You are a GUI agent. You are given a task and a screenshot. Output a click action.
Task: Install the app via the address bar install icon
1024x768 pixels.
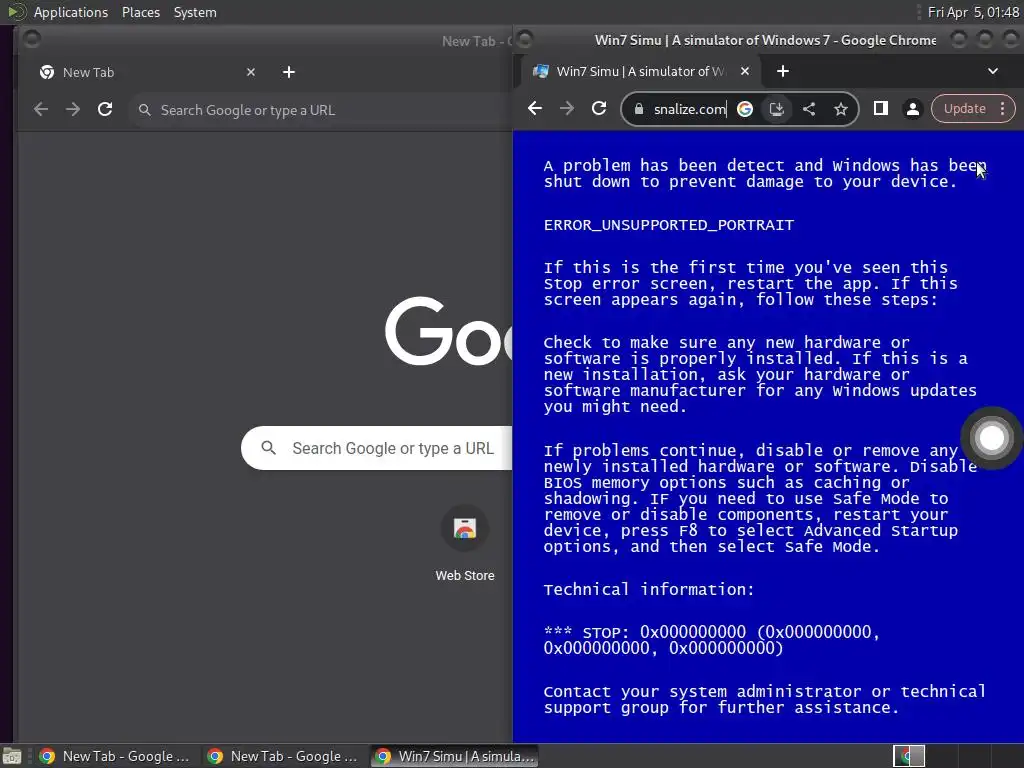pyautogui.click(x=776, y=109)
